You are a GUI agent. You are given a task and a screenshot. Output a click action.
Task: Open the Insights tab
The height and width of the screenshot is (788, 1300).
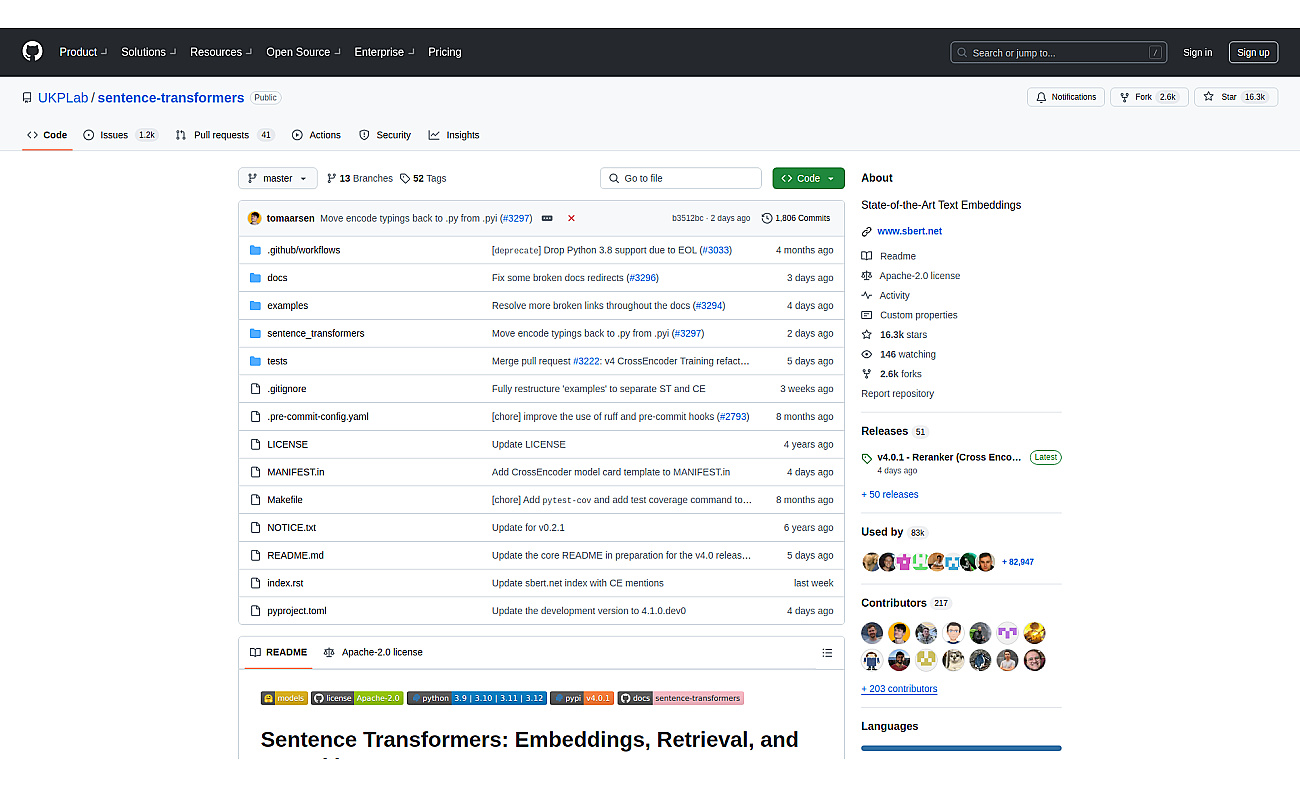pos(454,135)
